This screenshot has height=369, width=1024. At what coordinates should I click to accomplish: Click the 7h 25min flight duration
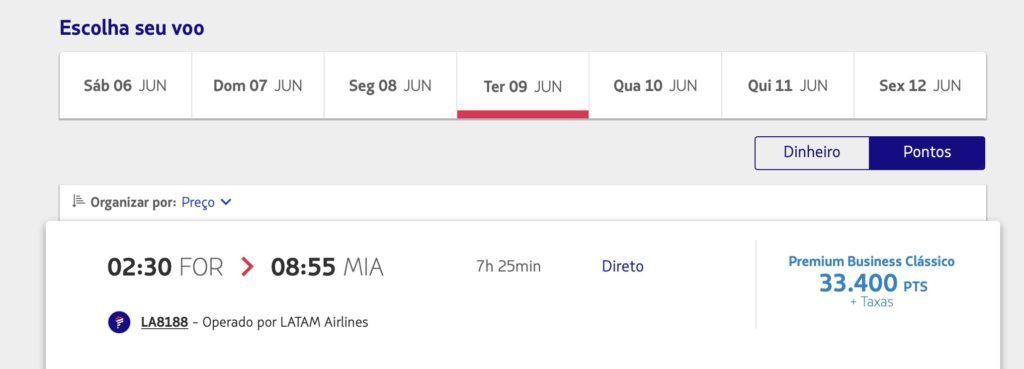coord(509,266)
